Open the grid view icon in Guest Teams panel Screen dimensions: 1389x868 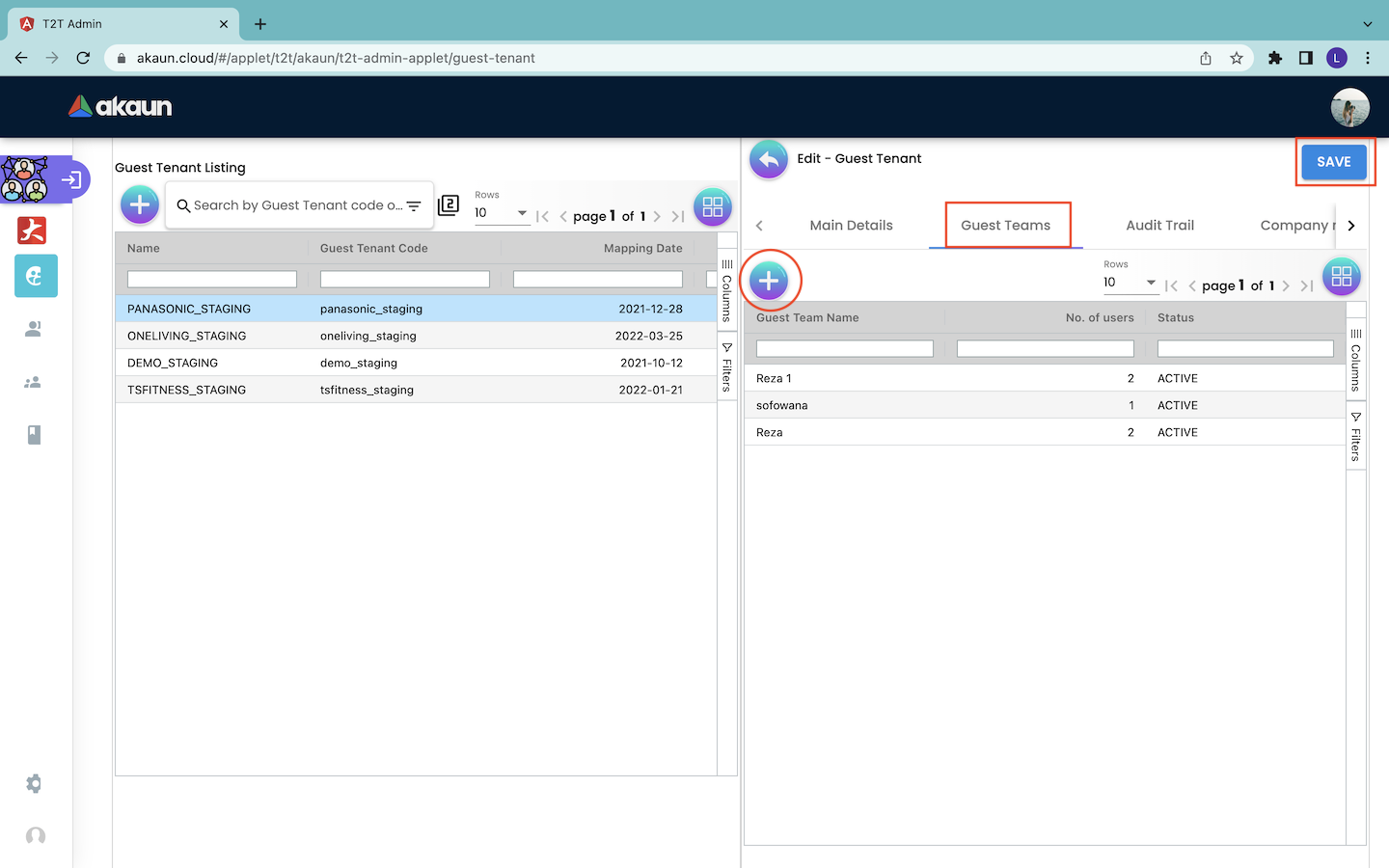coord(1341,277)
